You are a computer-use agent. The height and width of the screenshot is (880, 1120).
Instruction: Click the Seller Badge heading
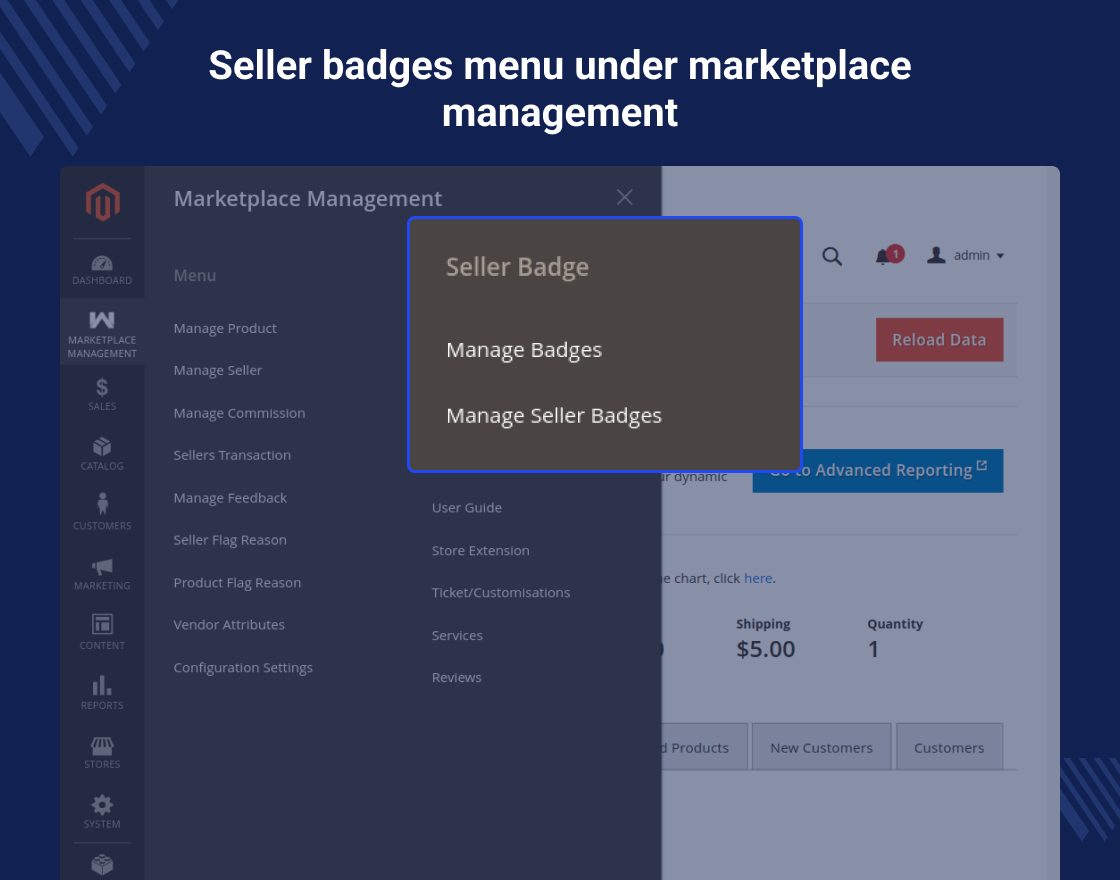coord(518,267)
